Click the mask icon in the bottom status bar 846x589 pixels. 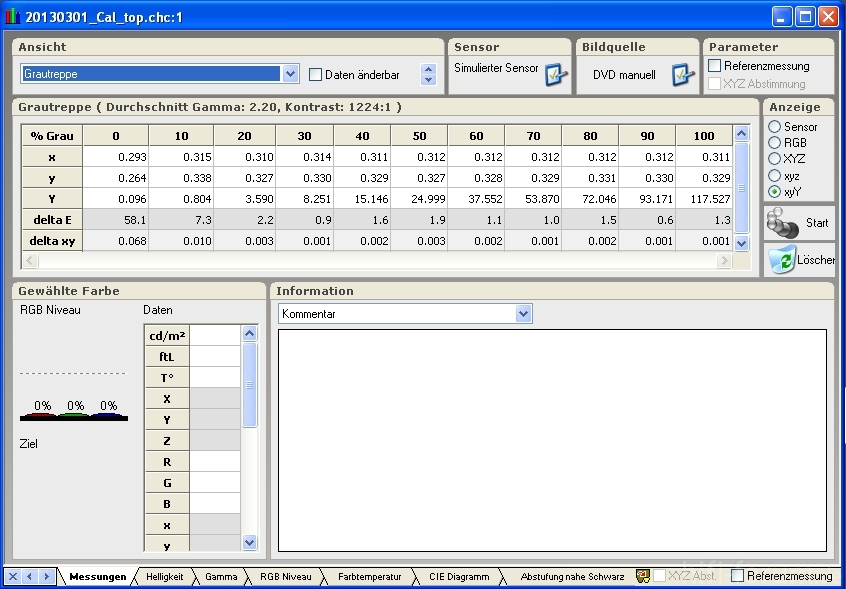pyautogui.click(x=643, y=576)
